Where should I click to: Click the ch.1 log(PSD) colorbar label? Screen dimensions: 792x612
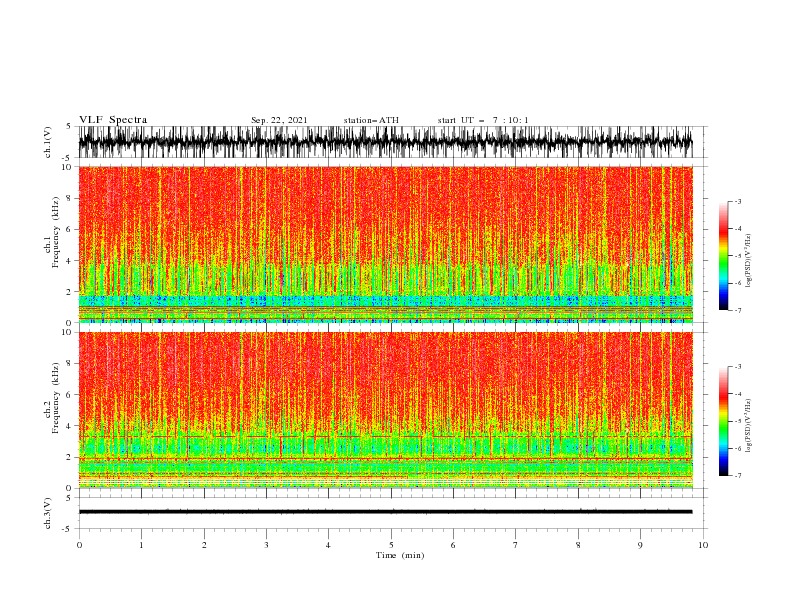pyautogui.click(x=749, y=261)
